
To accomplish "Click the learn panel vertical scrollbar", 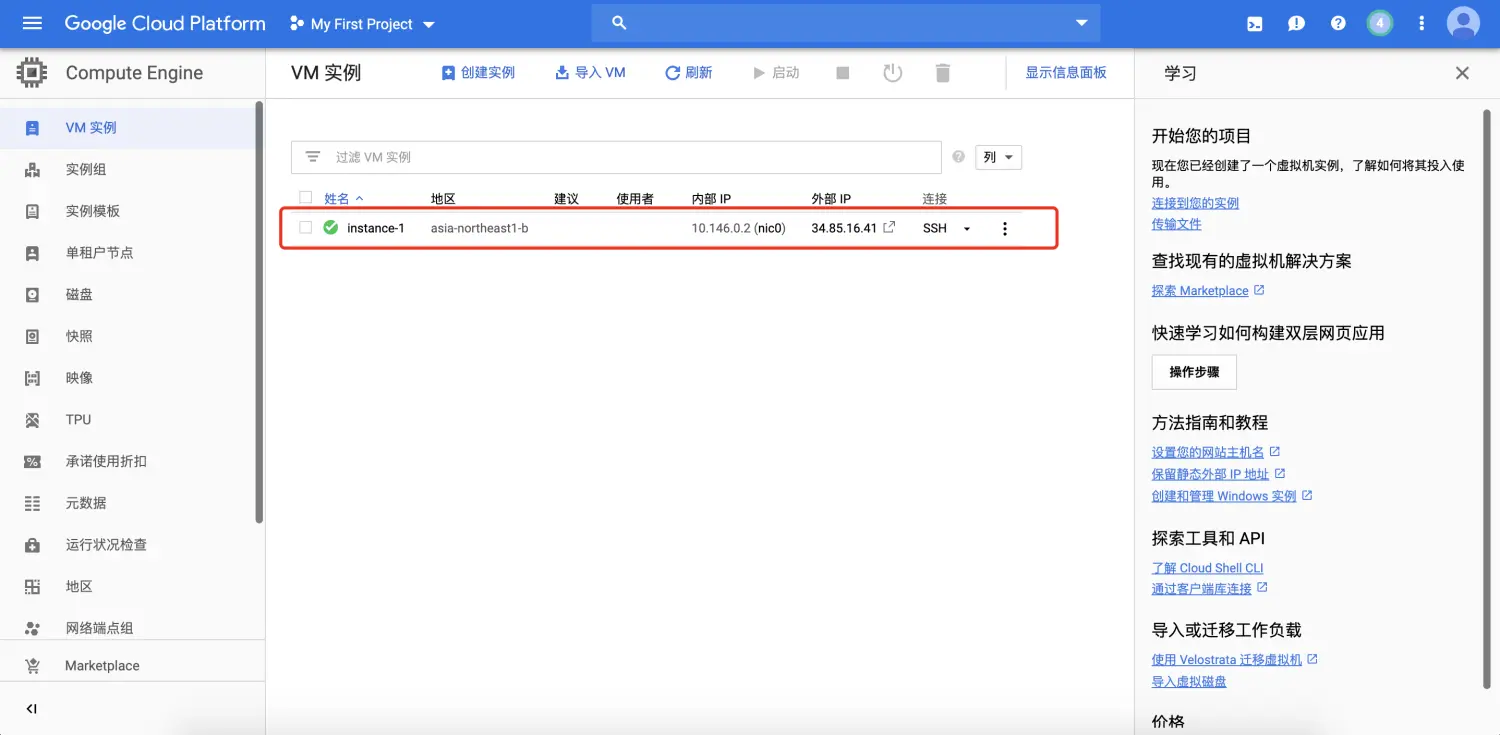I will [x=1486, y=400].
